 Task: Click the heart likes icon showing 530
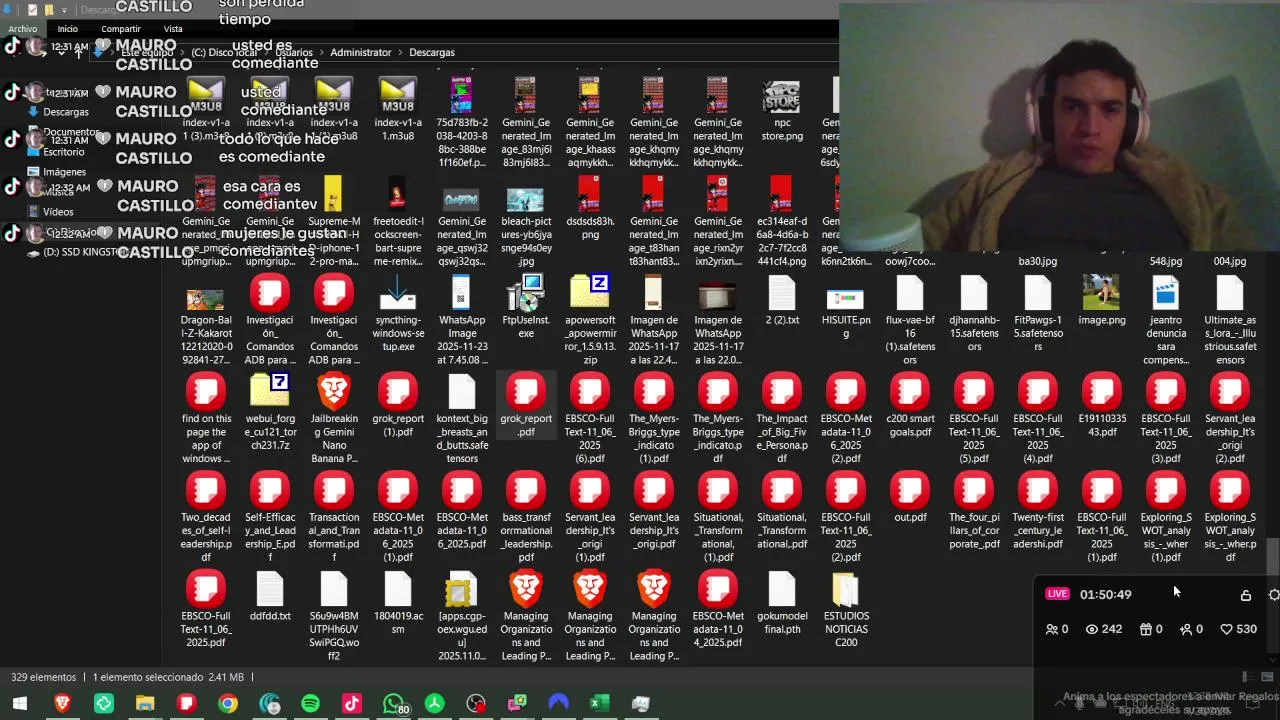click(1226, 629)
